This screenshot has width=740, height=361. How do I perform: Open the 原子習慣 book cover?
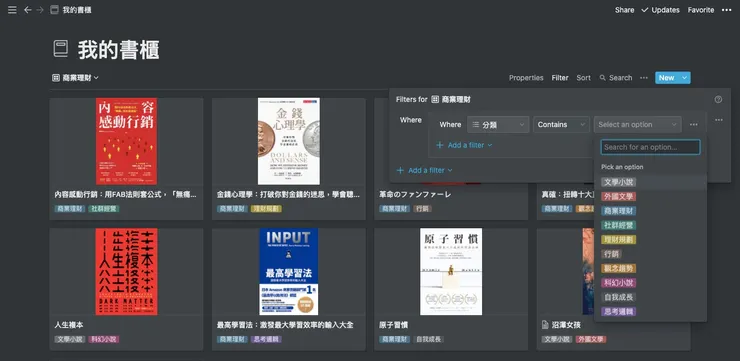click(x=451, y=272)
